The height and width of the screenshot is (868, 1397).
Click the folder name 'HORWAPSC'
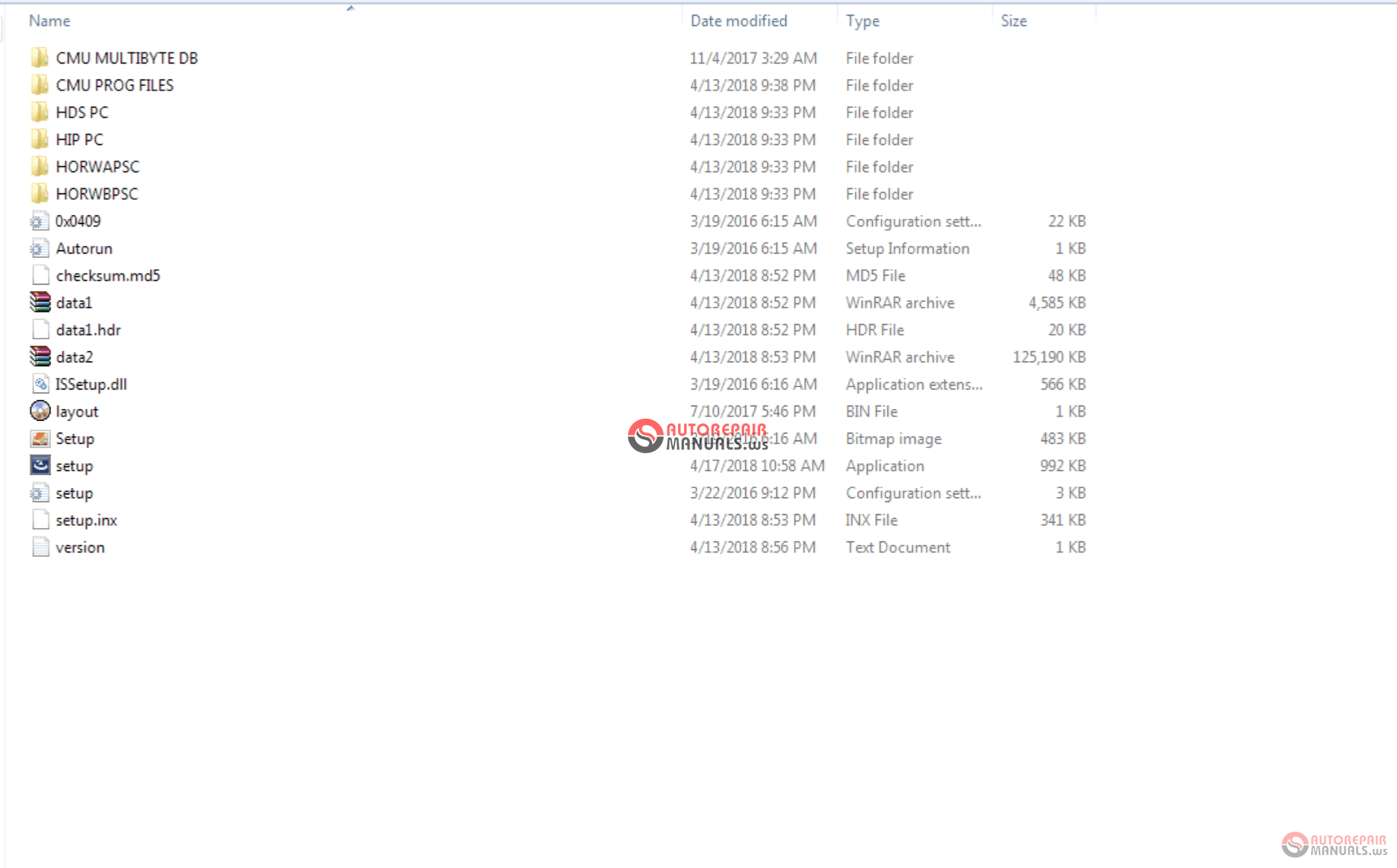click(x=97, y=166)
